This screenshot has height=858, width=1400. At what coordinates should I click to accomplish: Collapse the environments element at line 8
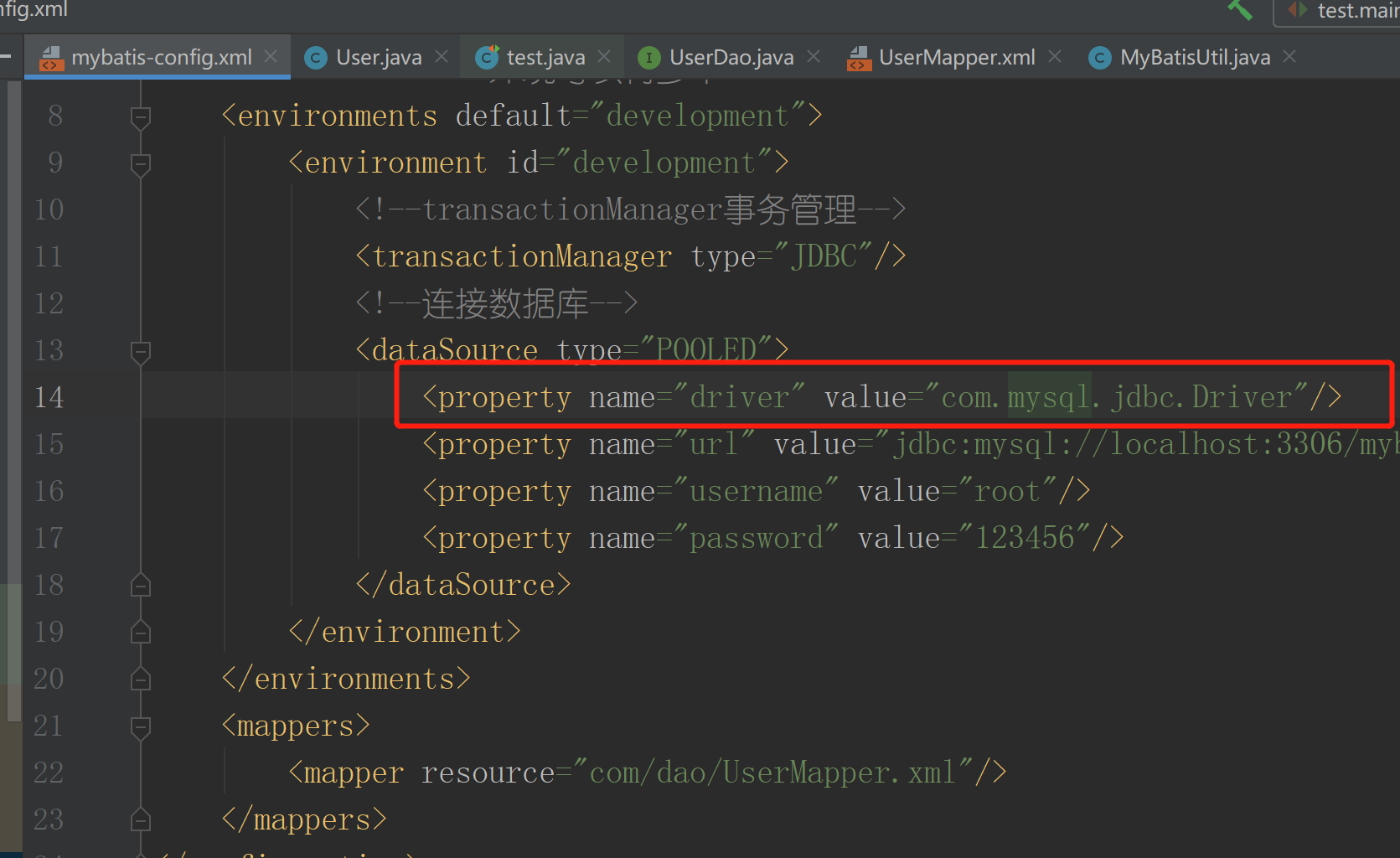click(x=140, y=116)
